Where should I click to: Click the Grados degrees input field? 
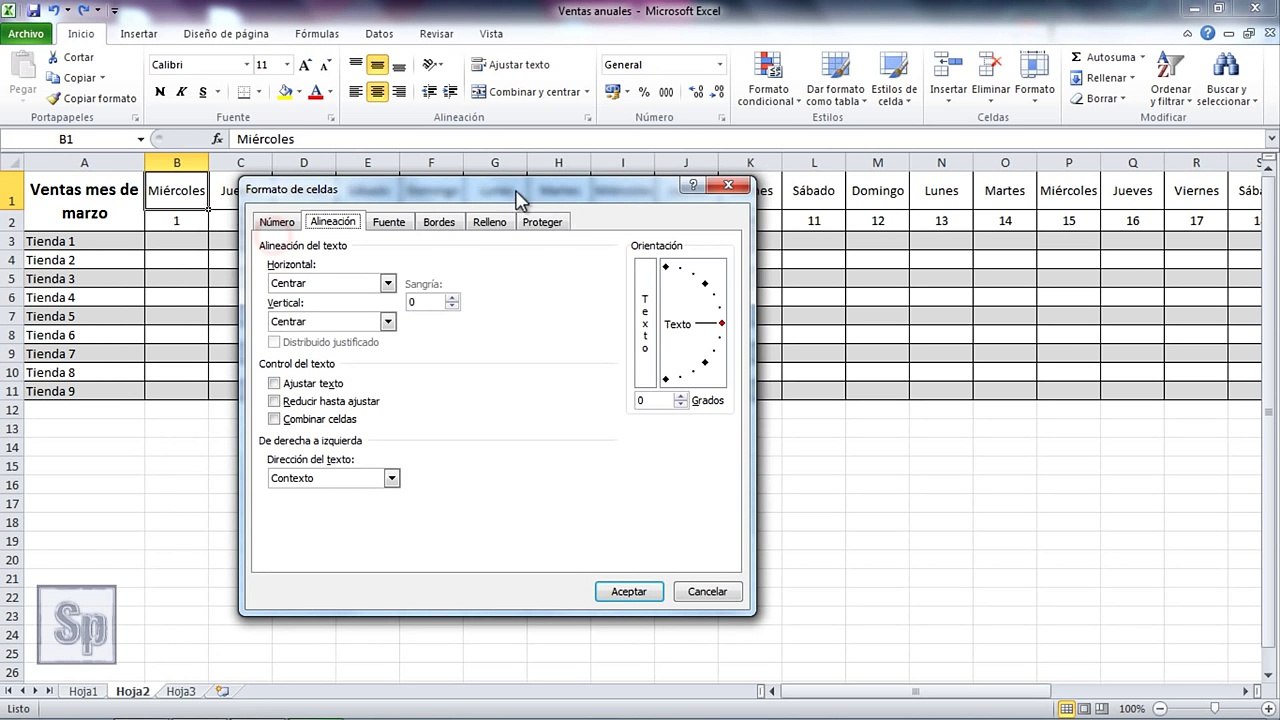[654, 401]
